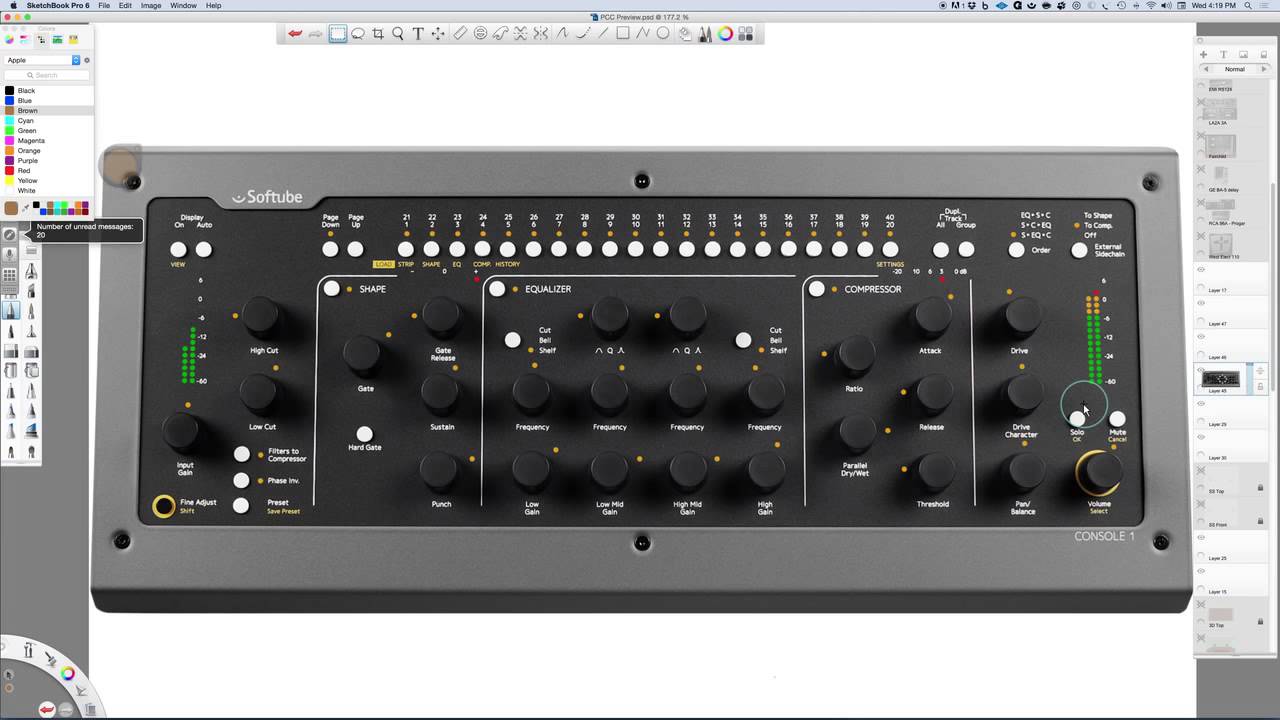
Task: Activate the Zoom magnifier tool
Action: [398, 34]
